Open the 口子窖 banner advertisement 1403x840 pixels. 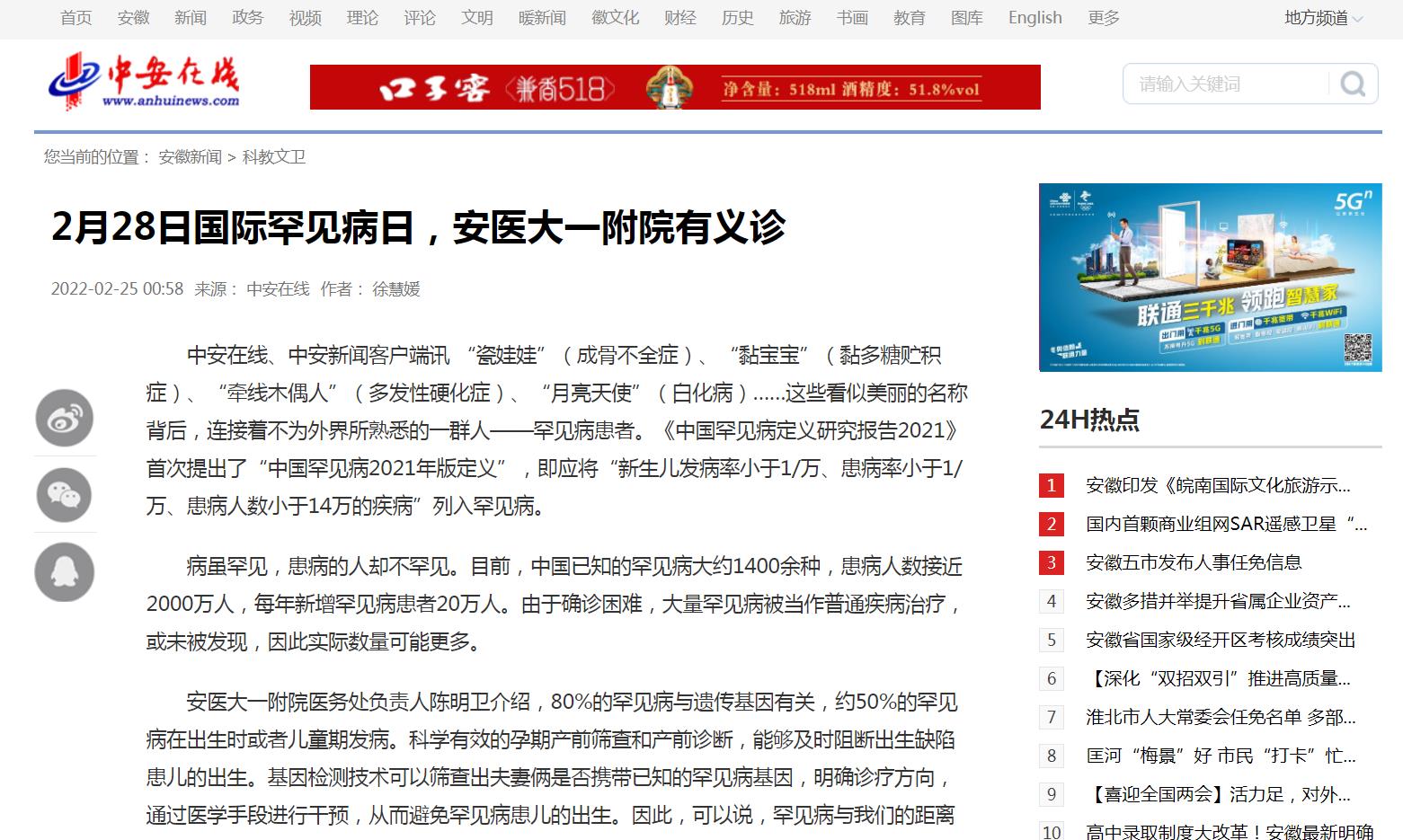675,87
